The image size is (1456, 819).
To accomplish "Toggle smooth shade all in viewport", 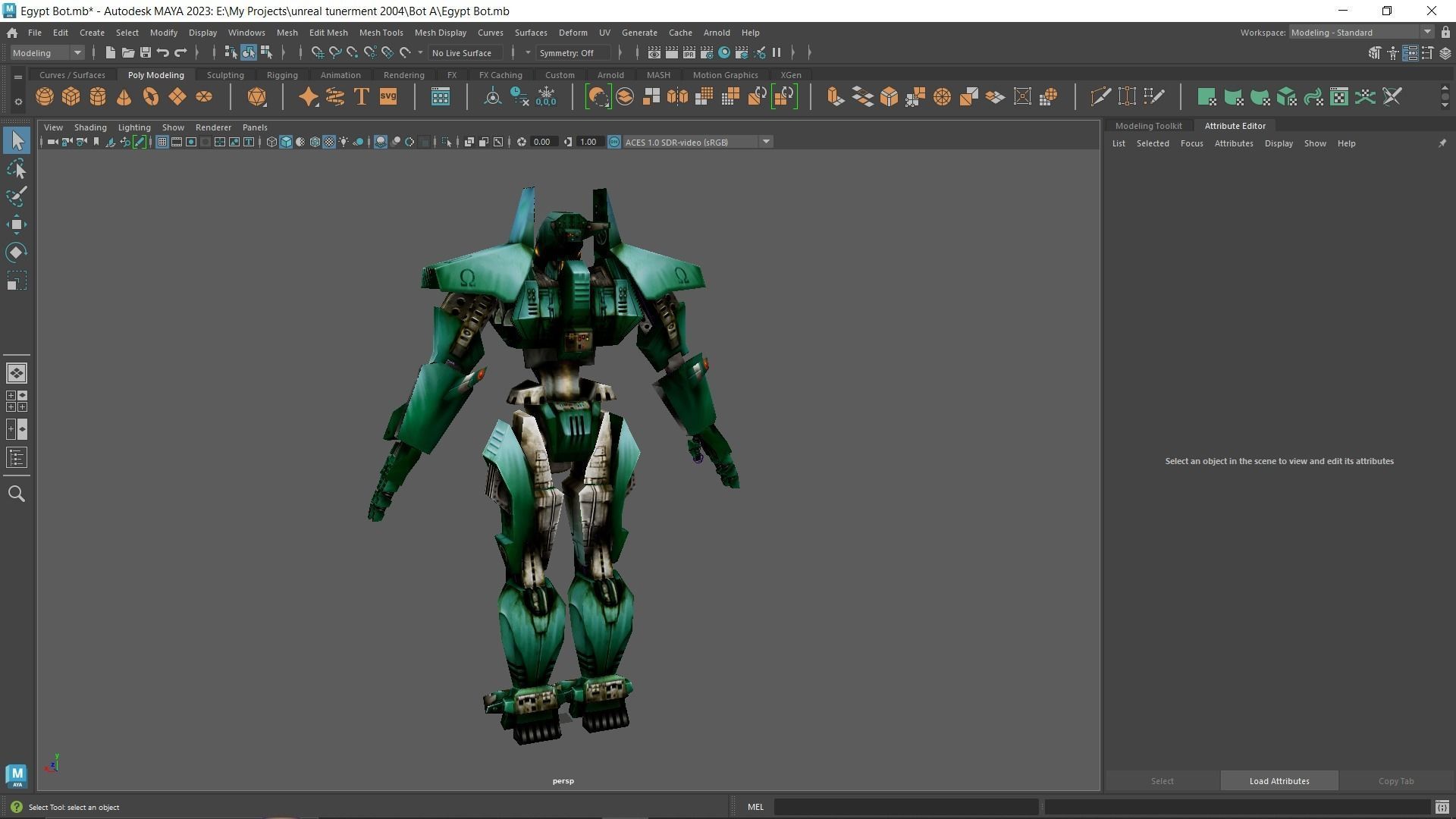I will 286,142.
